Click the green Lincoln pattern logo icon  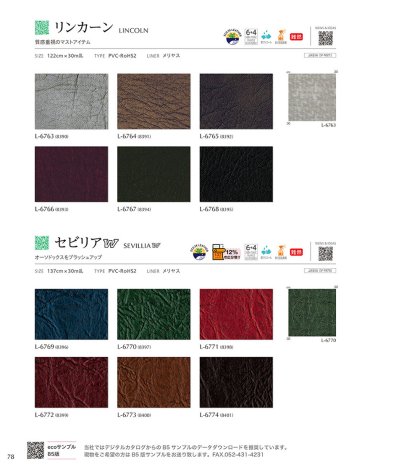[x=42, y=27]
